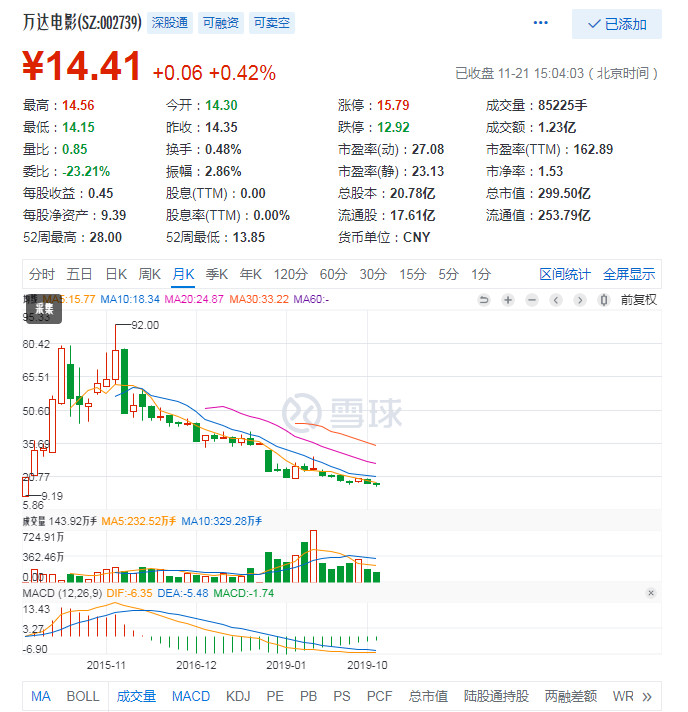Toggle the 成交量 volume indicator
The image size is (688, 712).
[x=136, y=696]
